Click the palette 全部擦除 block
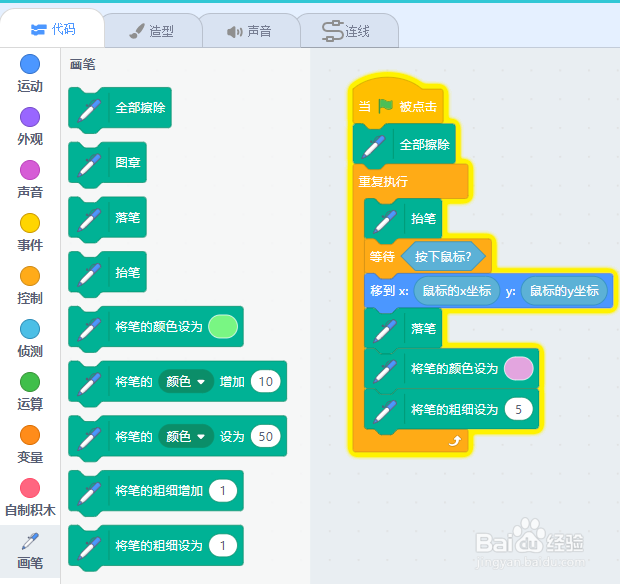The image size is (620, 584). pyautogui.click(x=120, y=108)
